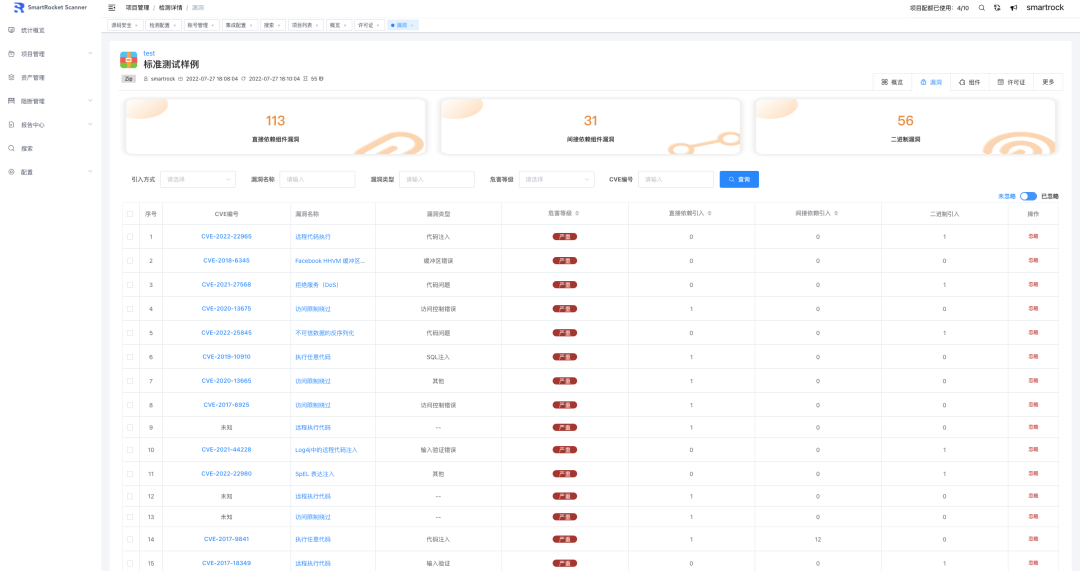Click the blue 查询 button
Image resolution: width=1080 pixels, height=571 pixels.
tap(739, 180)
